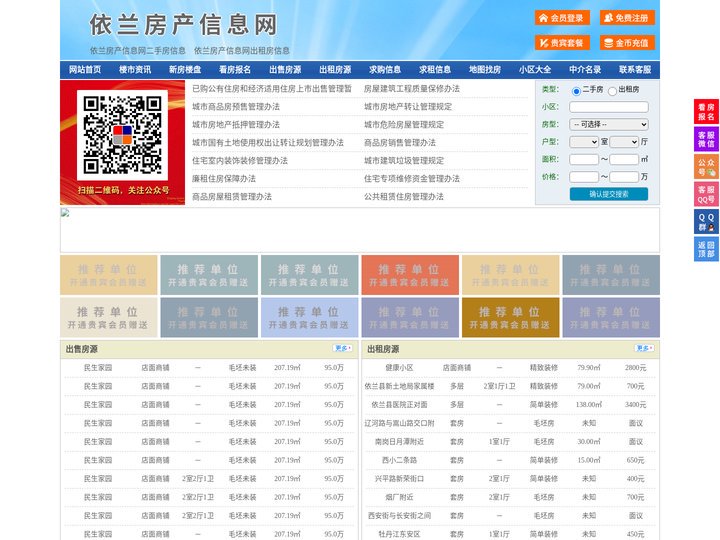Open 住宅专项维修资金管理办法 link
The image size is (720, 540).
412,178
